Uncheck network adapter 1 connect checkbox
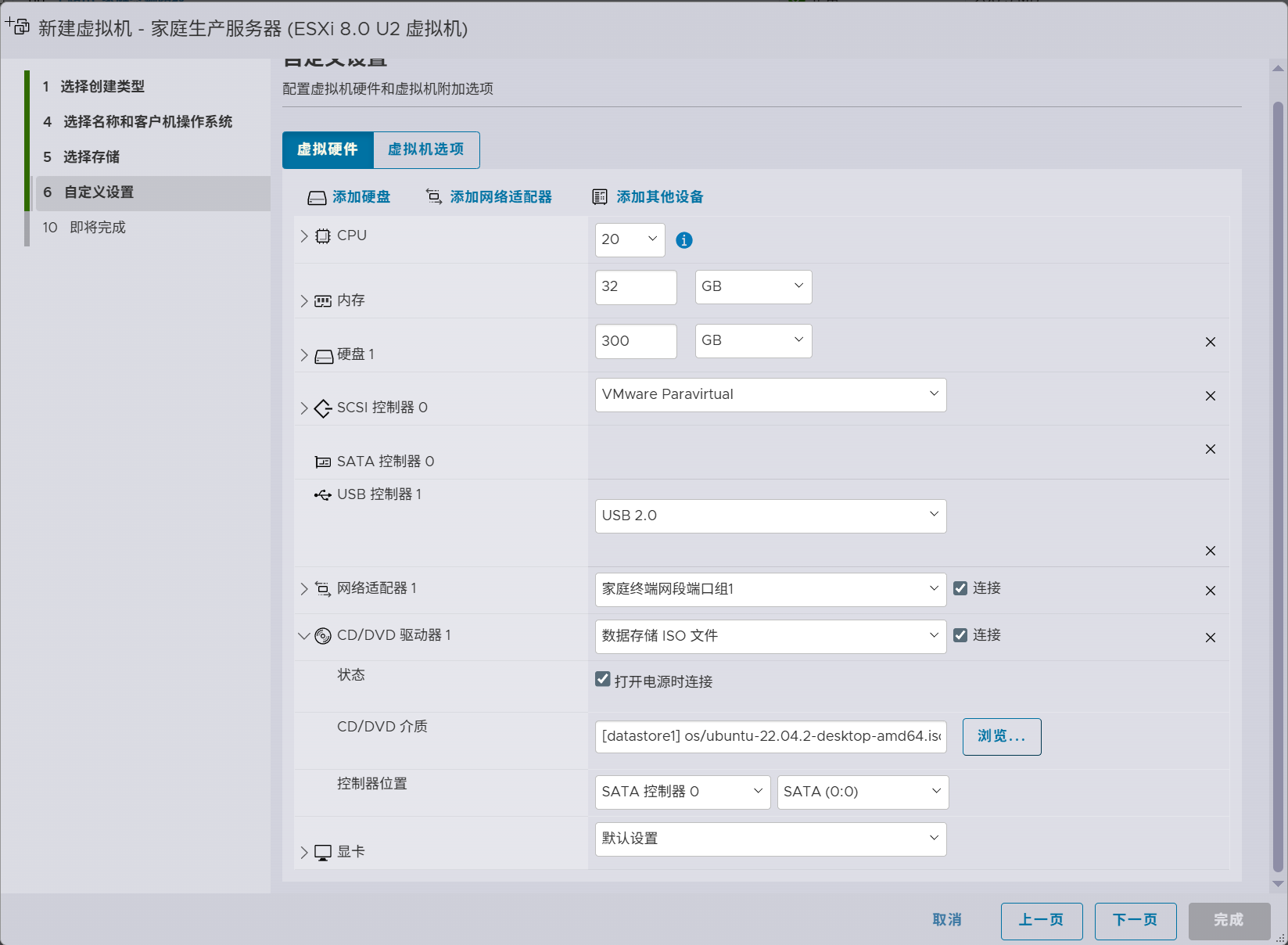This screenshot has width=1288, height=945. (960, 588)
